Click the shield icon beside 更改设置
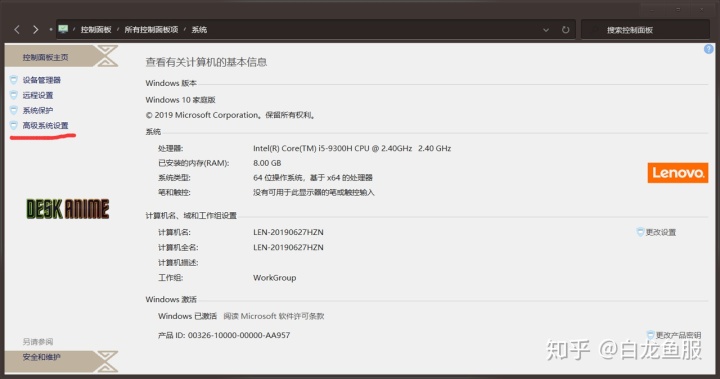The height and width of the screenshot is (379, 720). click(640, 232)
